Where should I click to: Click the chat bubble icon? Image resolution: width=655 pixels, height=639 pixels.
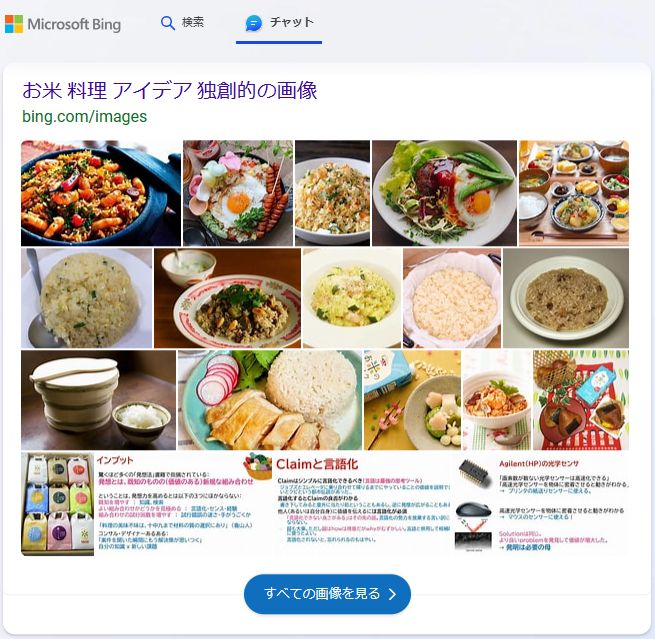[x=254, y=23]
